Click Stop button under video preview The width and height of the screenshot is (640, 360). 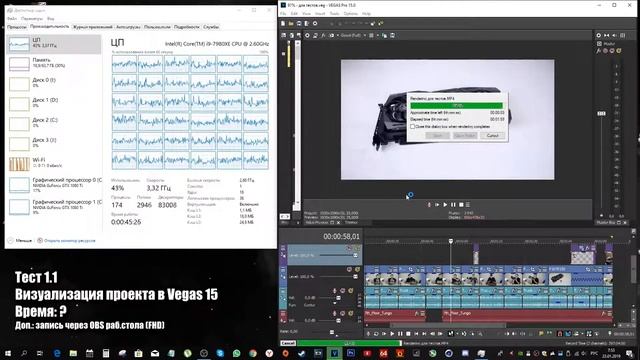tap(461, 204)
